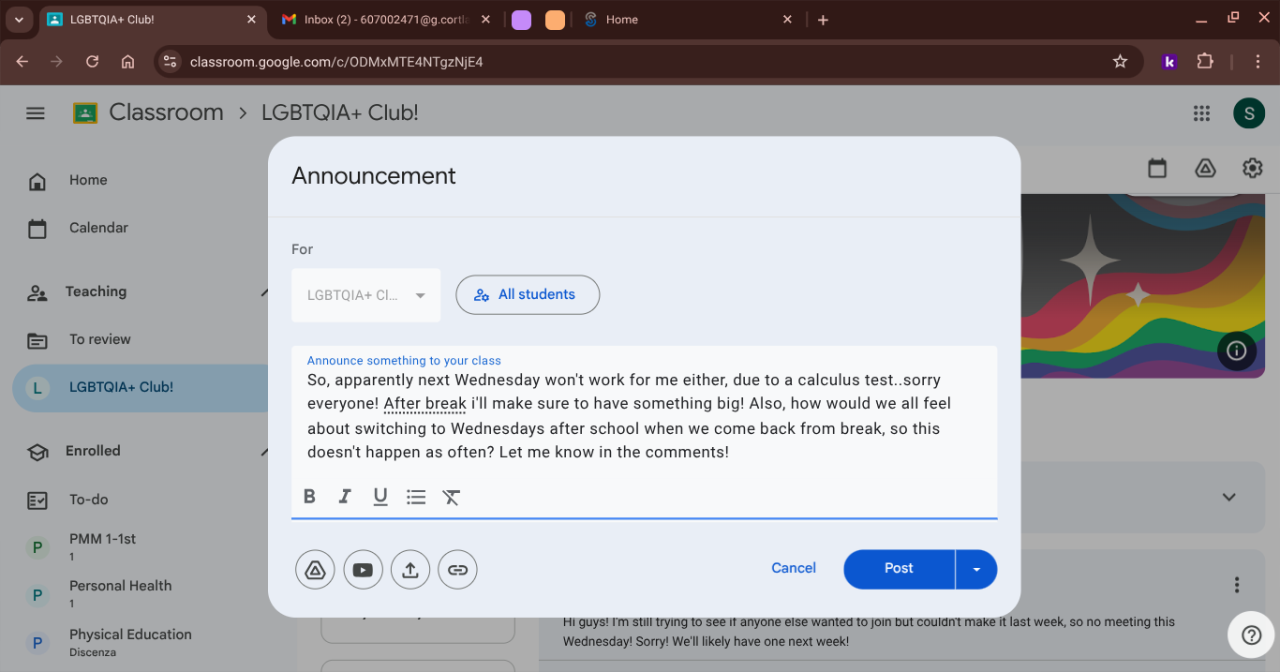Apply italic formatting to text
Viewport: 1280px width, 672px height.
coord(345,497)
